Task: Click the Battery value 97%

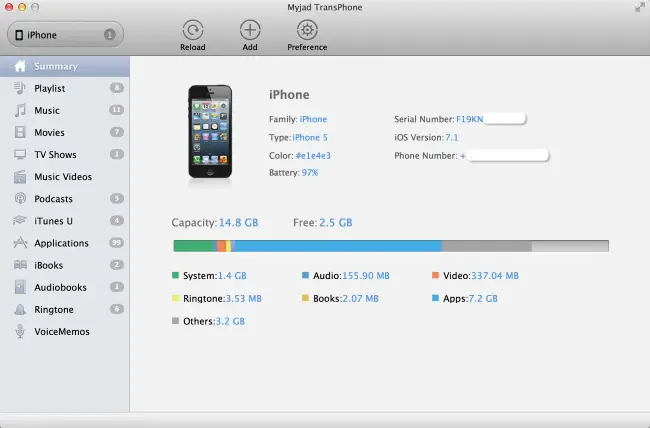Action: [310, 173]
